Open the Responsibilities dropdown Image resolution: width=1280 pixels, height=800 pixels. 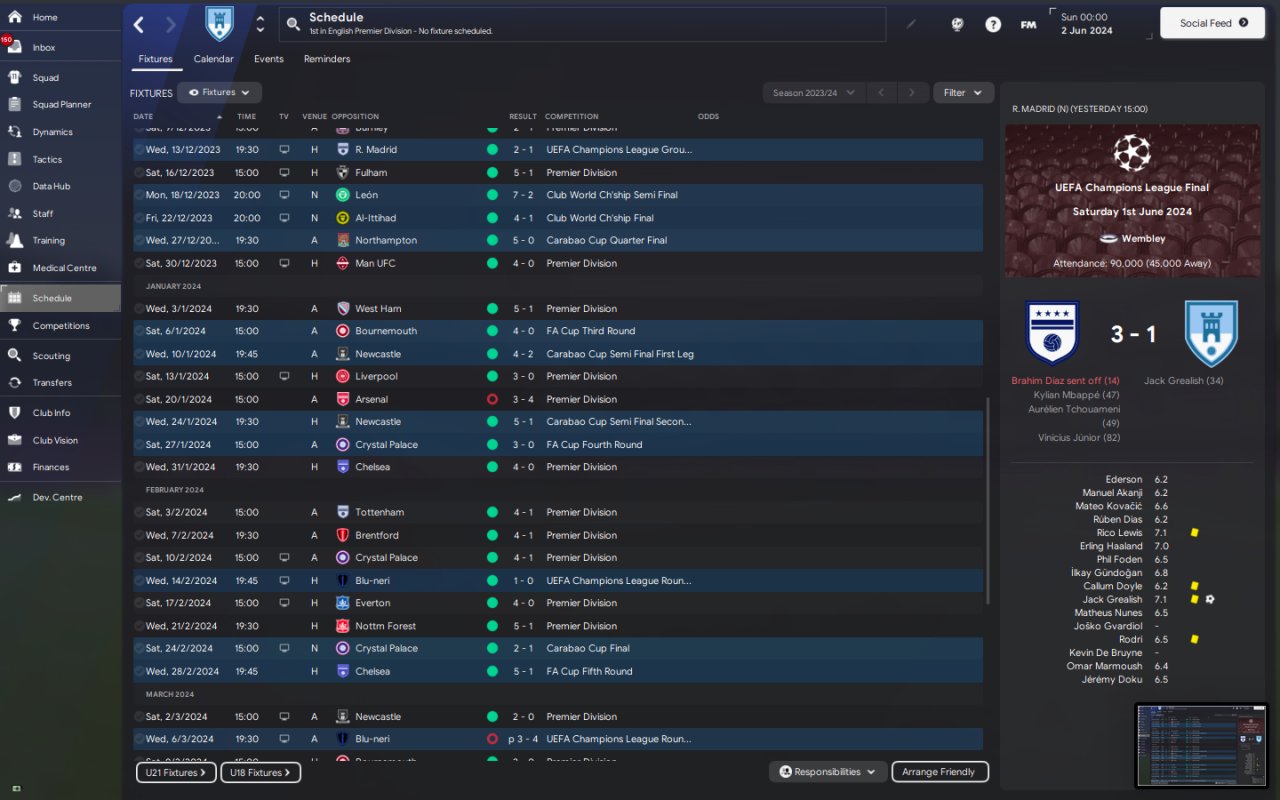[x=828, y=772]
